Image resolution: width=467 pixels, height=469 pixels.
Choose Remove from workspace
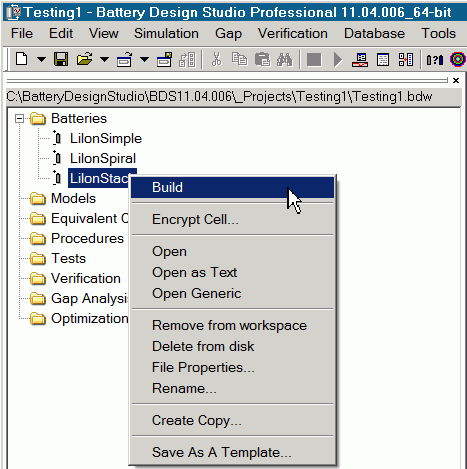(x=232, y=325)
